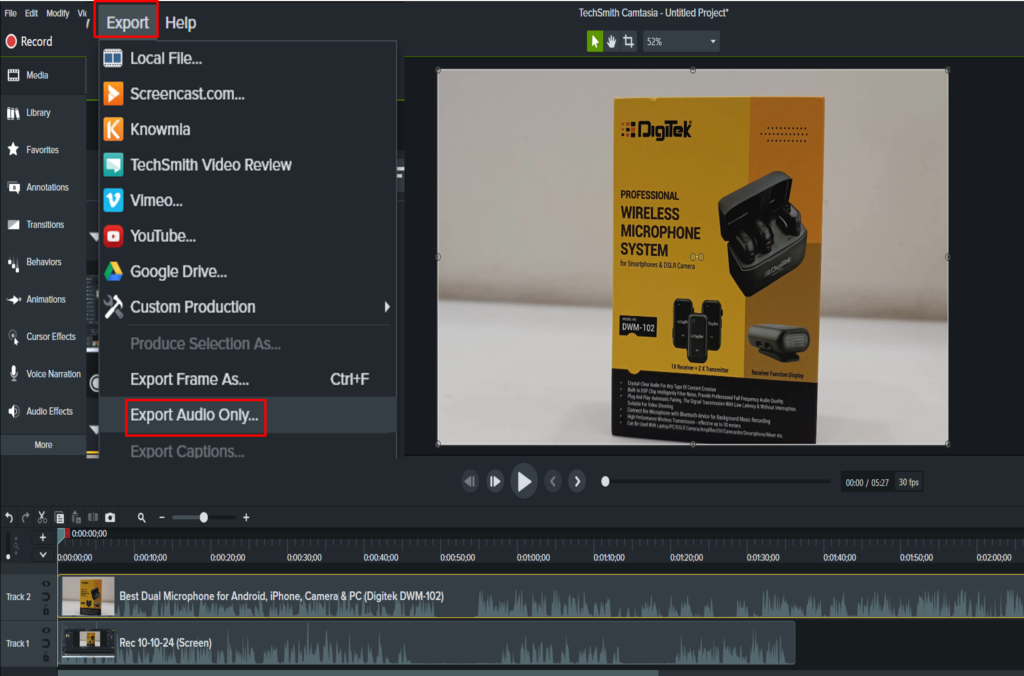Open the Media panel
Viewport: 1024px width, 676px height.
pos(42,75)
